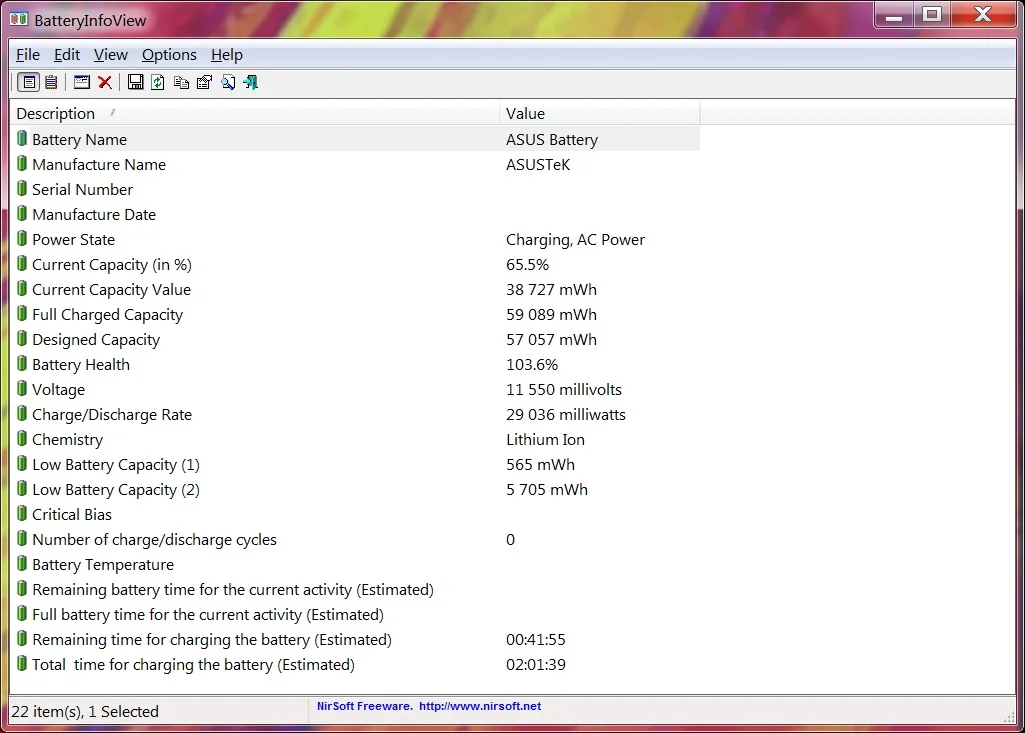Select the Full Charged Capacity row

click(356, 315)
